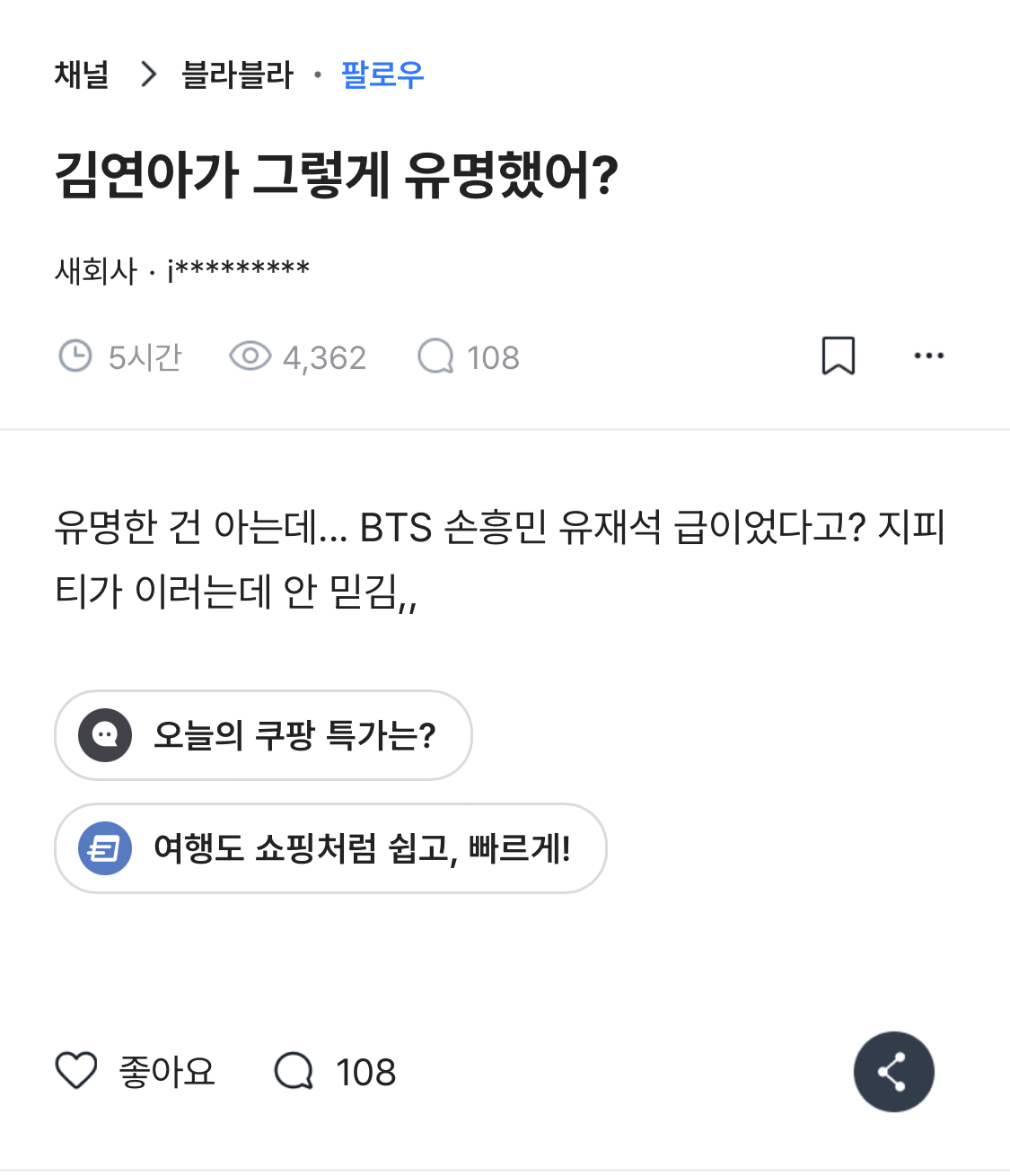
Task: Open the three-dot more options menu
Action: 928,355
